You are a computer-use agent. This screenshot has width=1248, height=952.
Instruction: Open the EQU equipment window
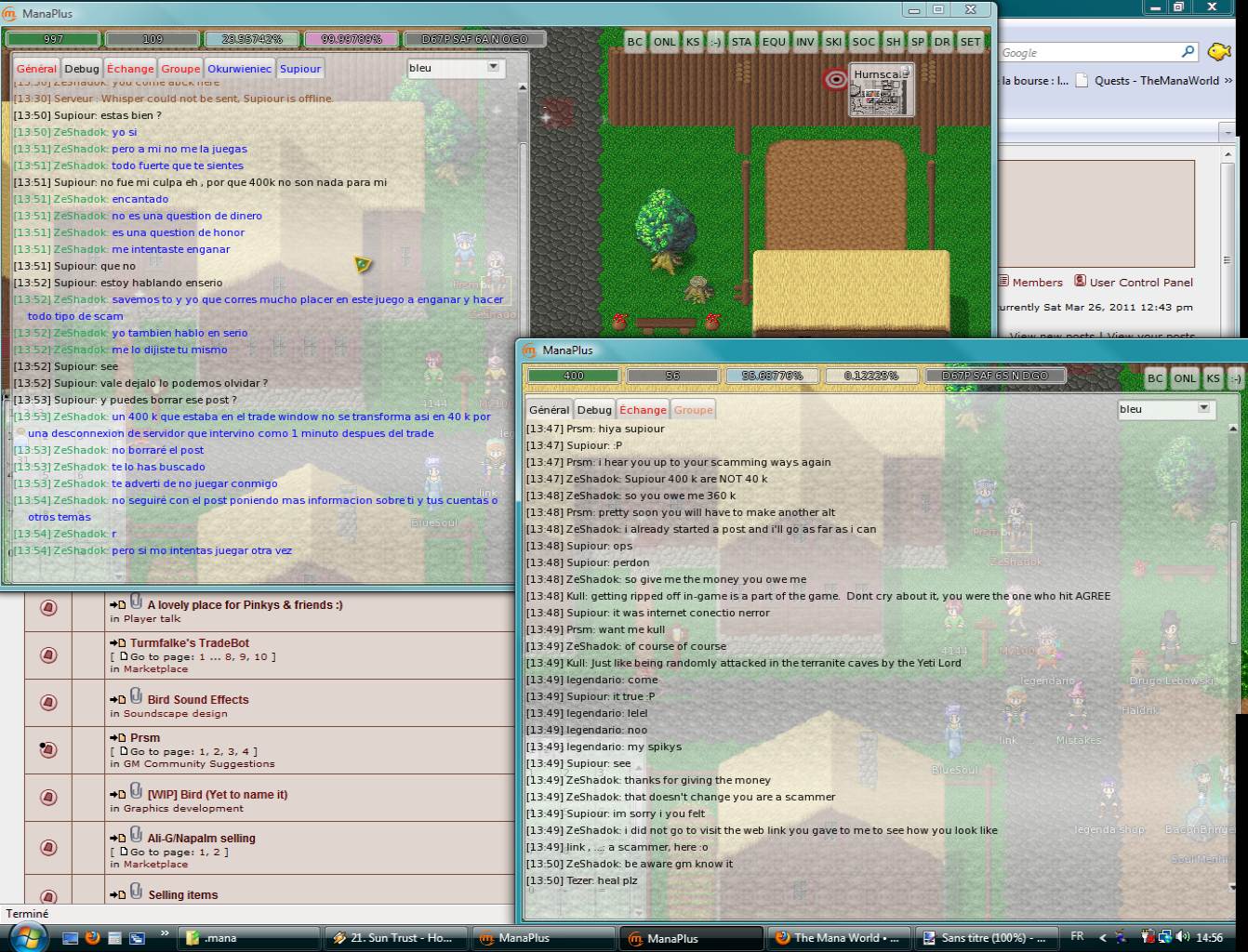point(774,41)
